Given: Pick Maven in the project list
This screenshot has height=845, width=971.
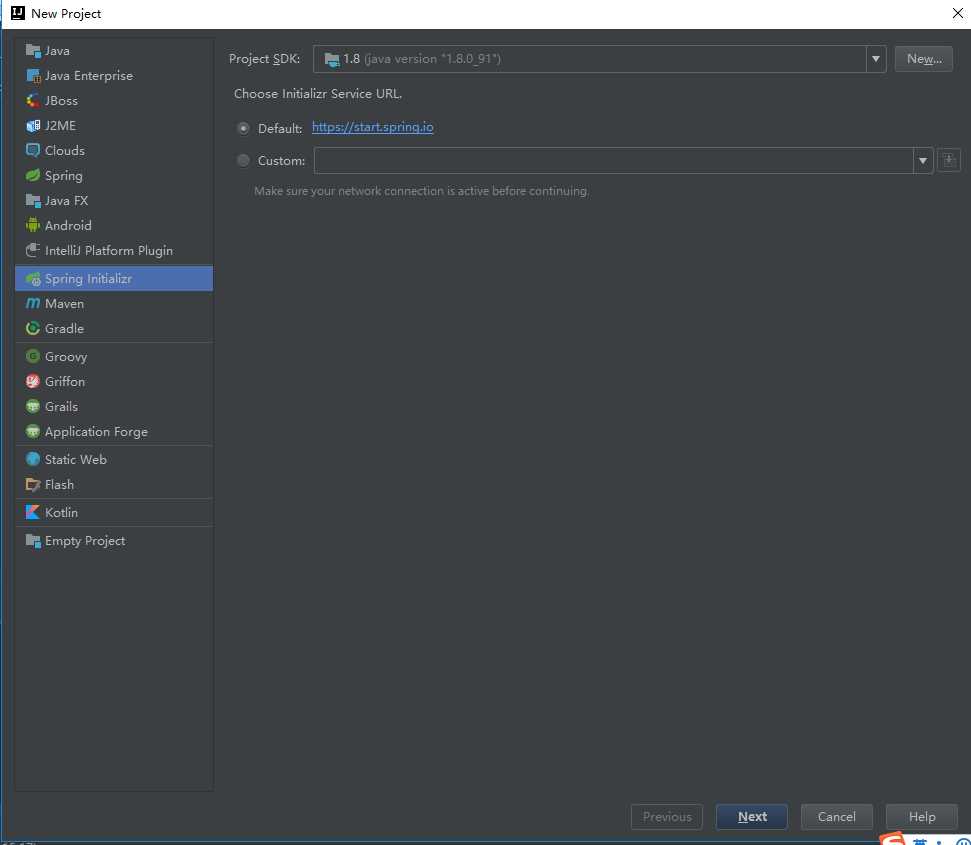Looking at the screenshot, I should [114, 303].
